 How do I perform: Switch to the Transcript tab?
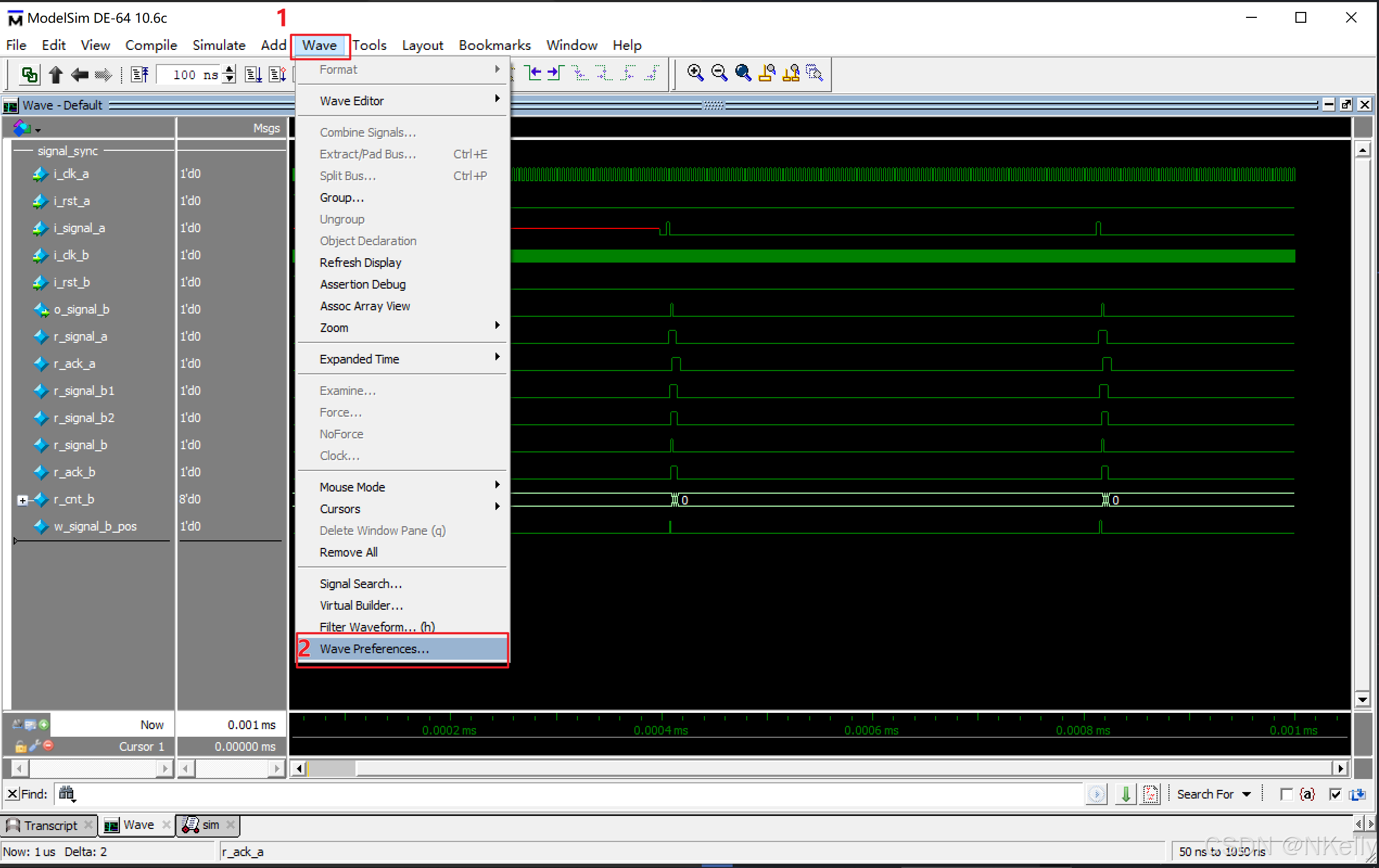point(50,825)
